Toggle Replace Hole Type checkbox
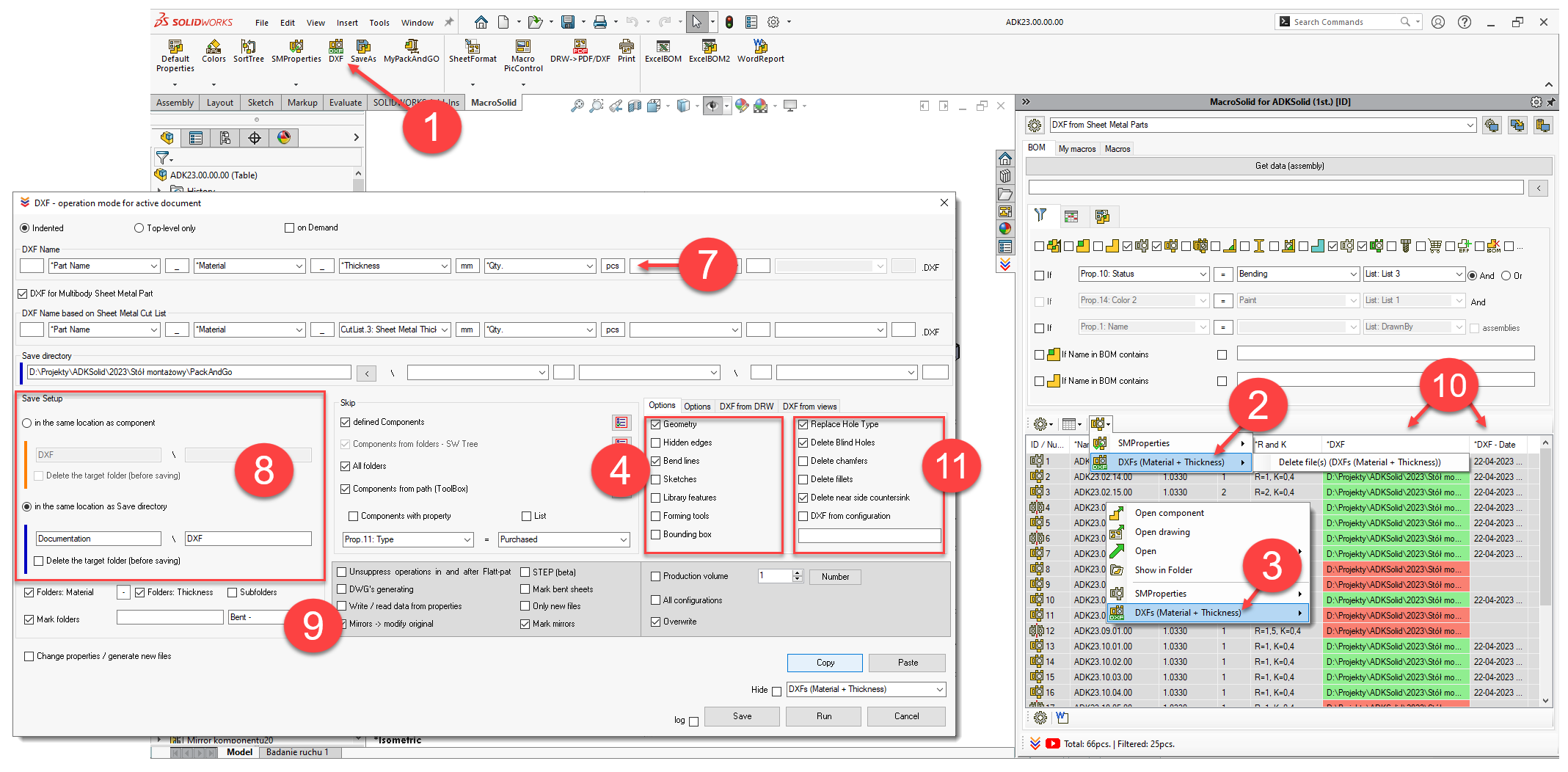Screen dimensions: 1568x772 tap(803, 424)
